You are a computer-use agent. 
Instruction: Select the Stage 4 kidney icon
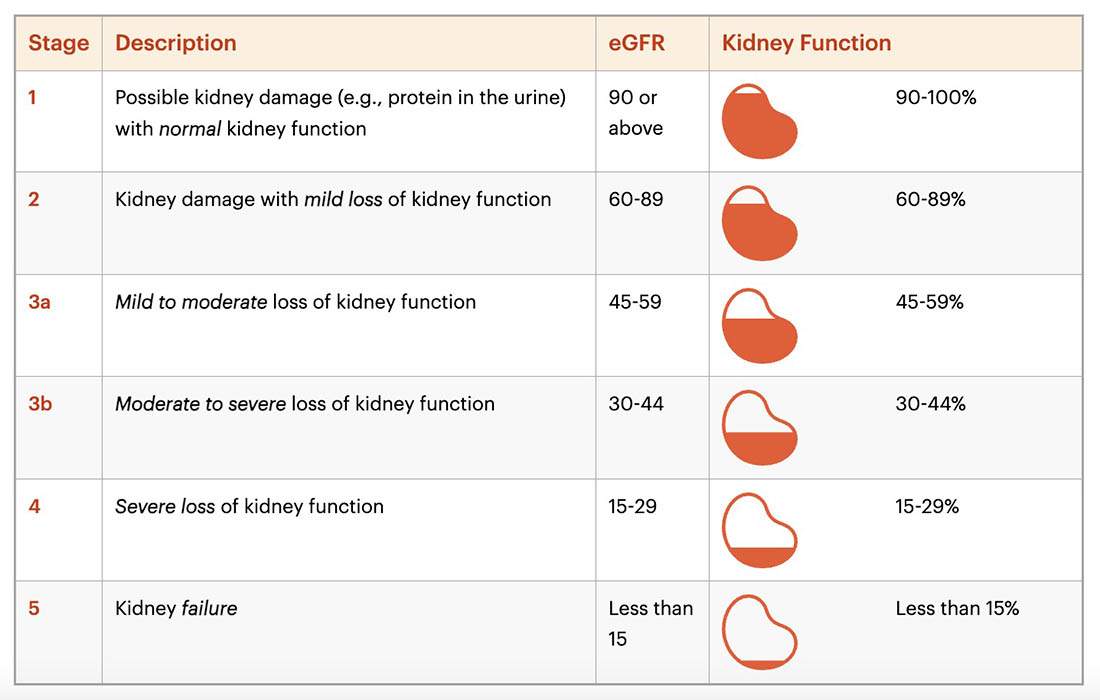pyautogui.click(x=760, y=530)
